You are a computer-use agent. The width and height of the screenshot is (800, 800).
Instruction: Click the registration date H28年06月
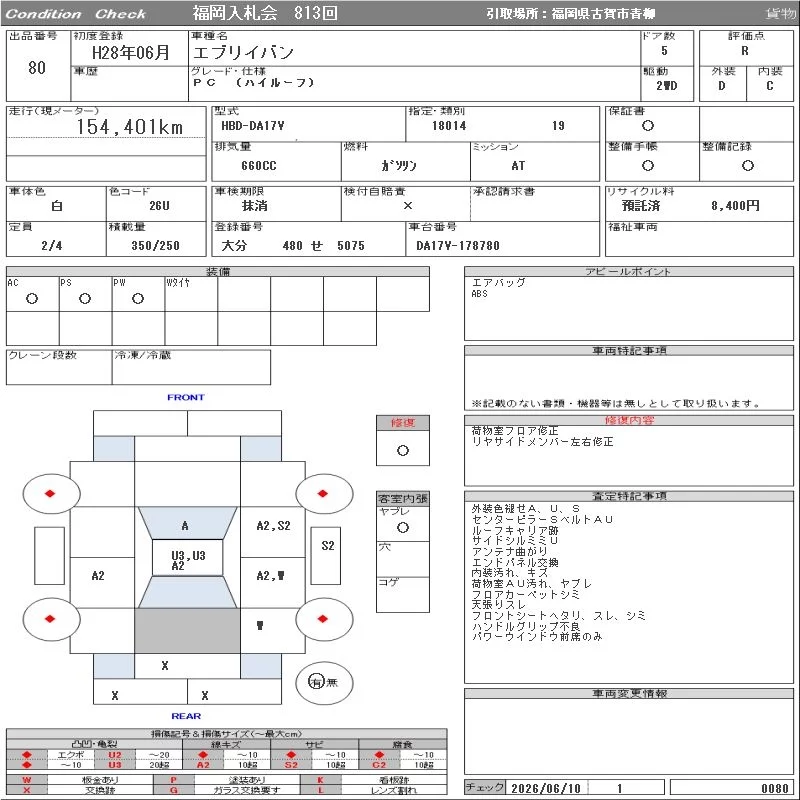131,53
